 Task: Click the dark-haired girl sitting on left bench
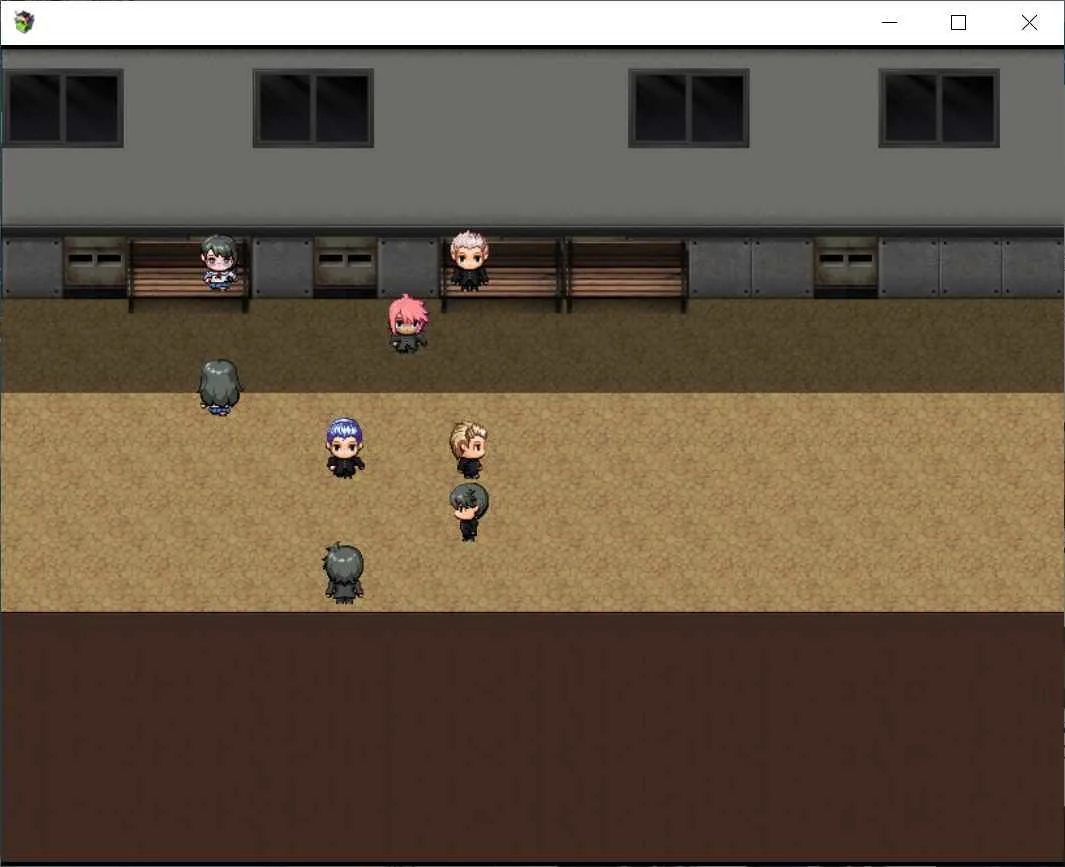(219, 262)
